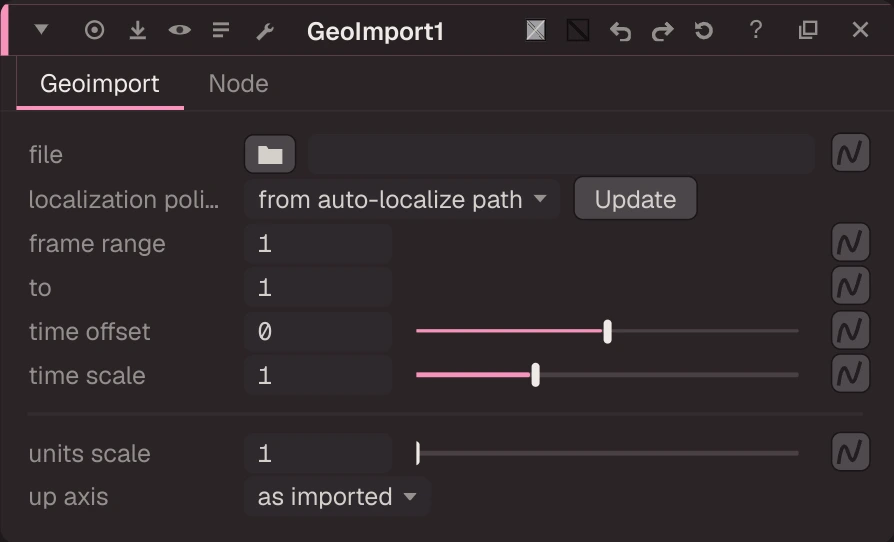Click the time scale value field

(x=318, y=376)
